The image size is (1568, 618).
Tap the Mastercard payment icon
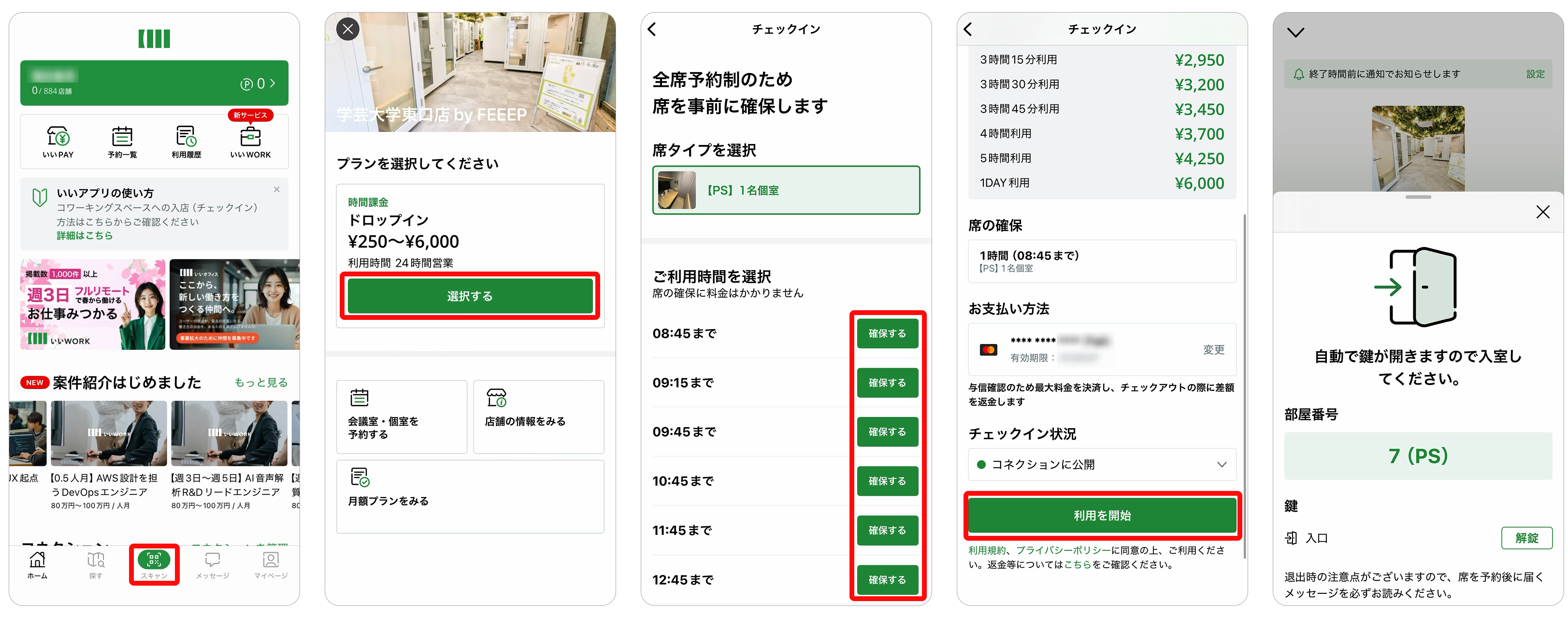click(989, 349)
